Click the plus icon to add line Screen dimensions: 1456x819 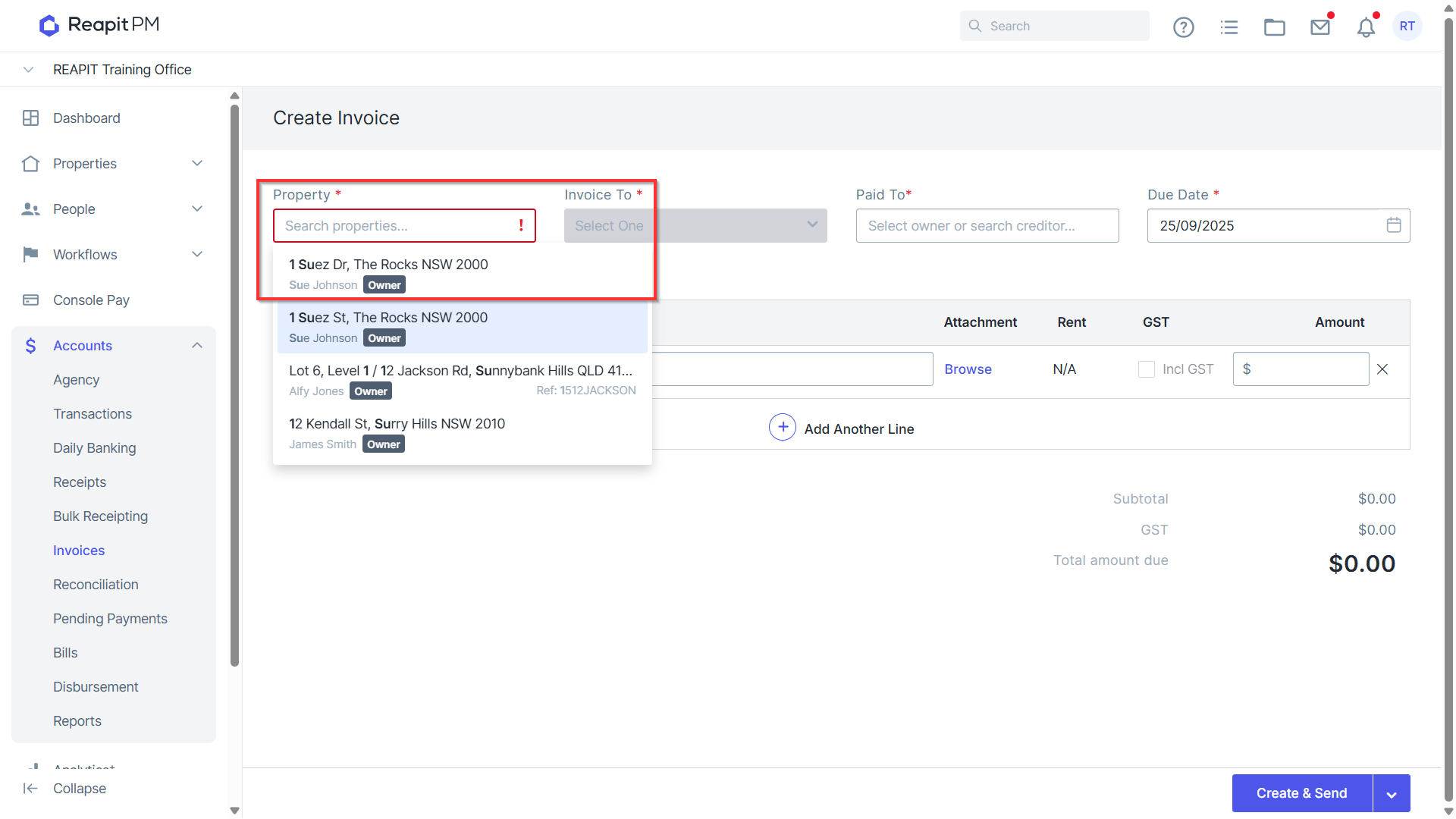pyautogui.click(x=783, y=428)
